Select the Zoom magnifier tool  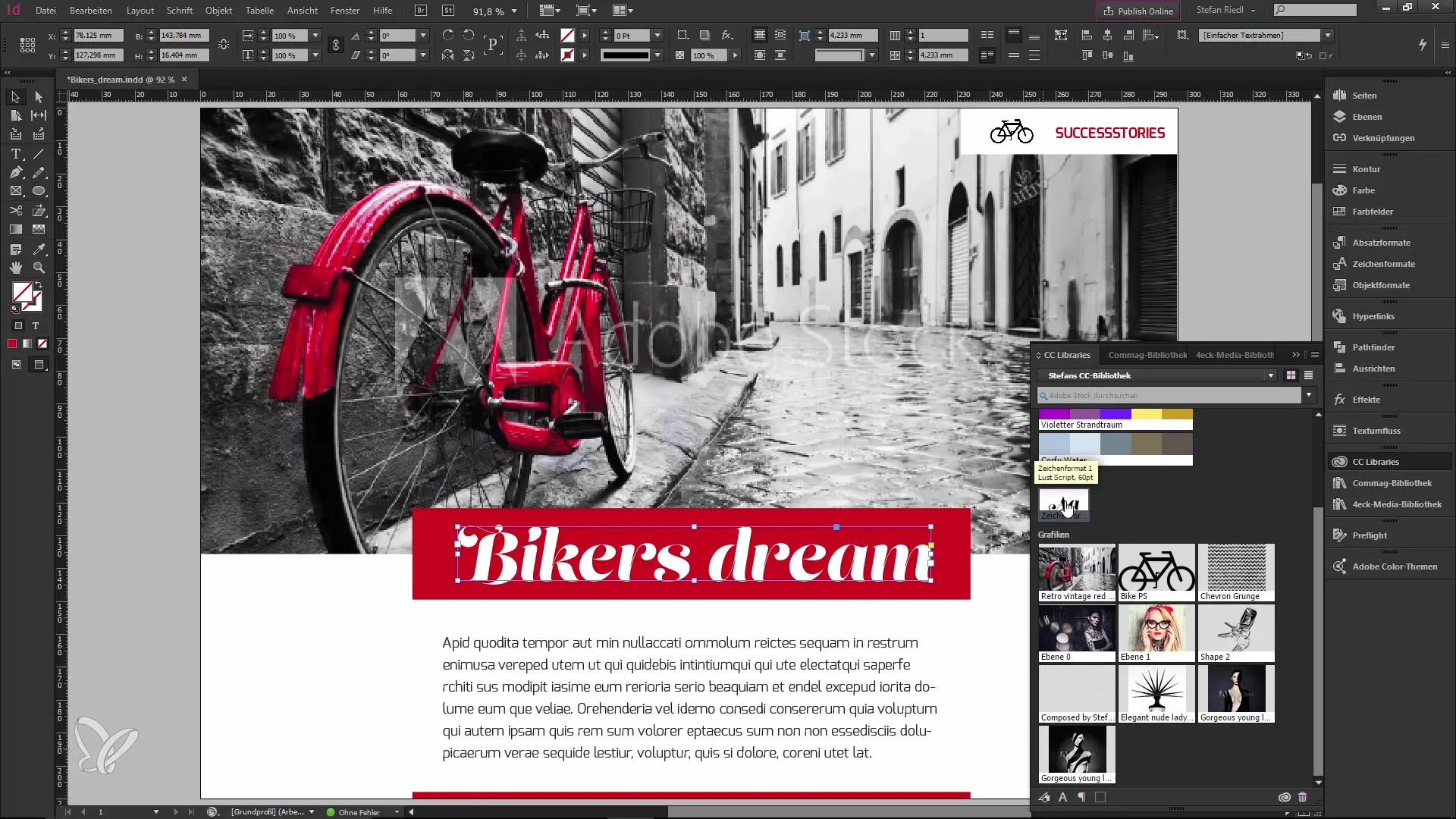point(39,268)
